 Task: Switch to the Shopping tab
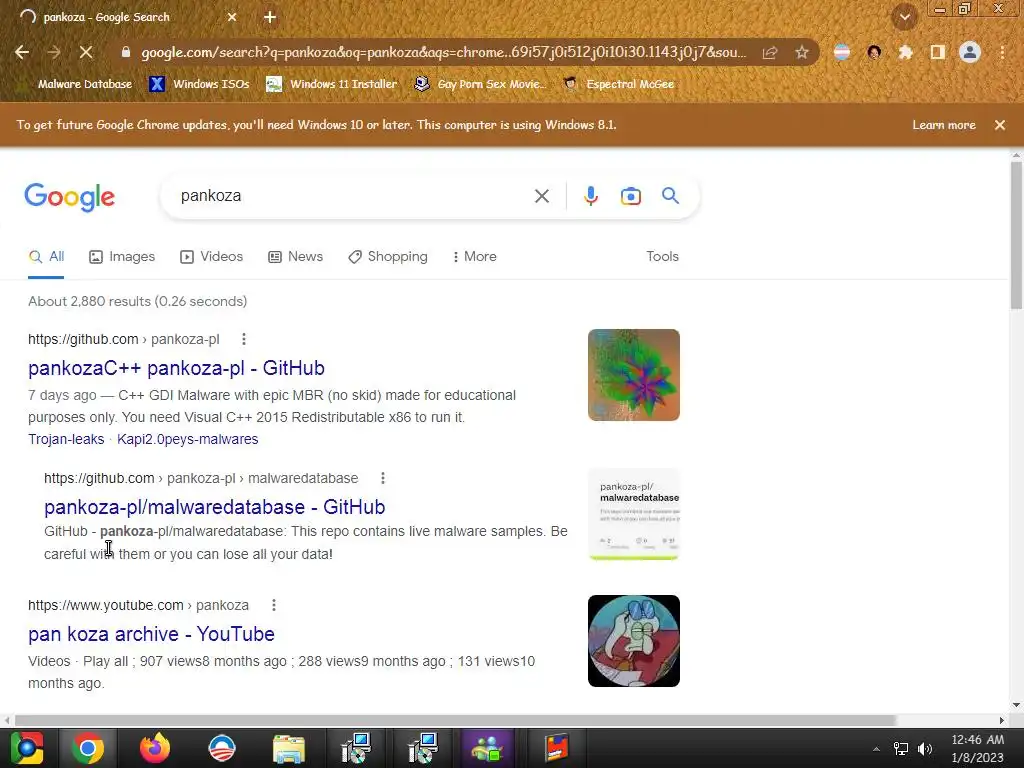[x=388, y=257]
